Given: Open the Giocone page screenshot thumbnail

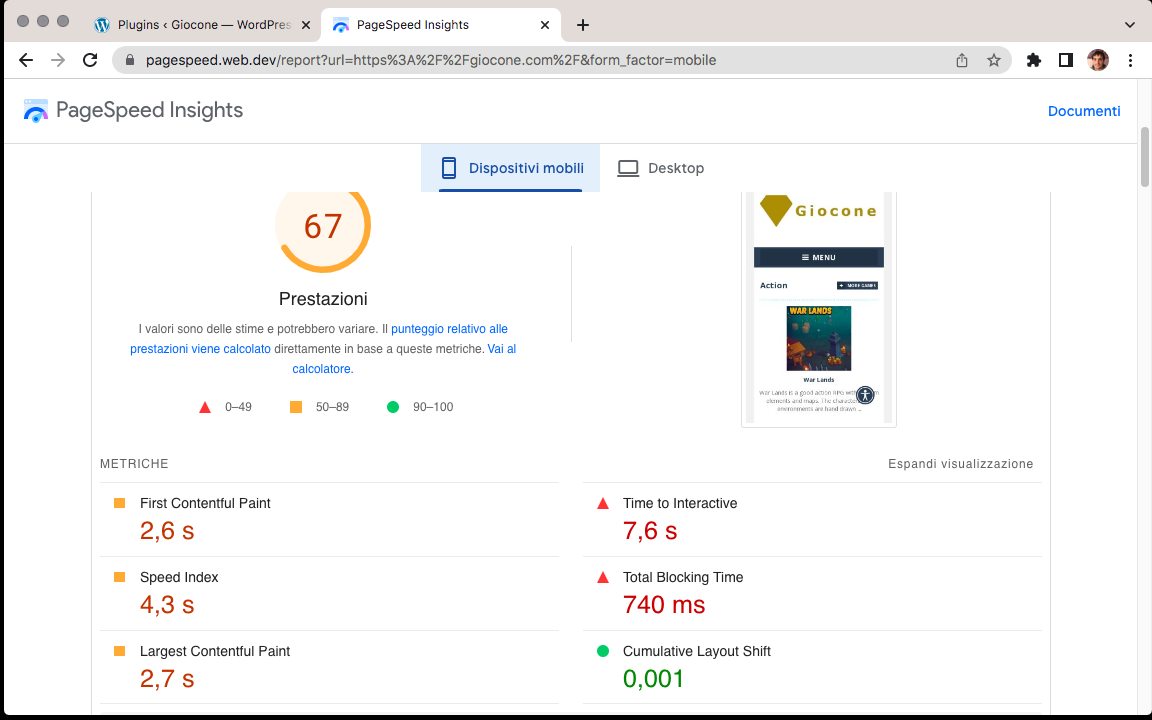Looking at the screenshot, I should click(x=818, y=309).
